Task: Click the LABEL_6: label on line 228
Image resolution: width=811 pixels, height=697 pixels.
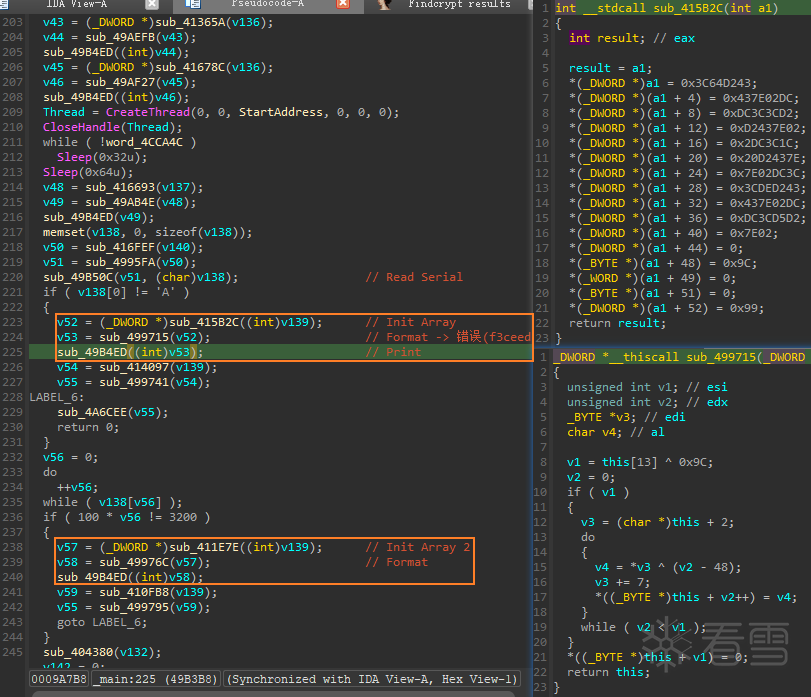Action: click(57, 397)
